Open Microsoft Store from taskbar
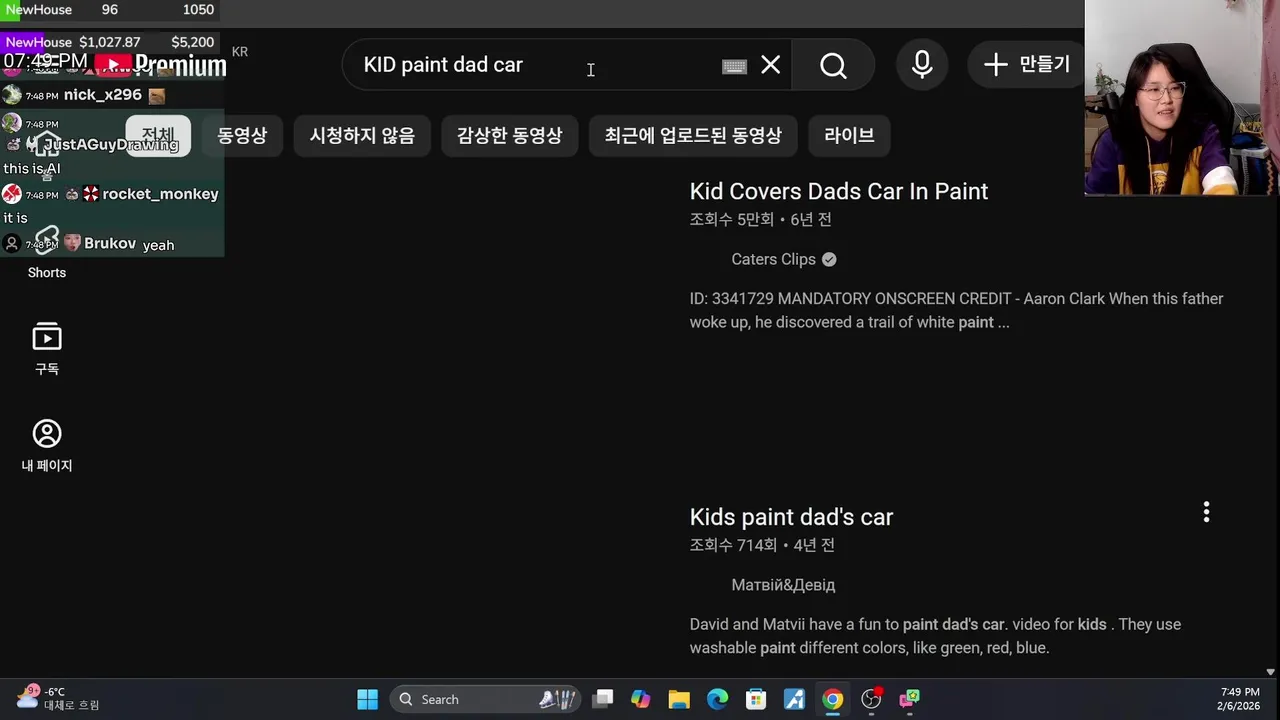The image size is (1280, 720). coord(756,699)
